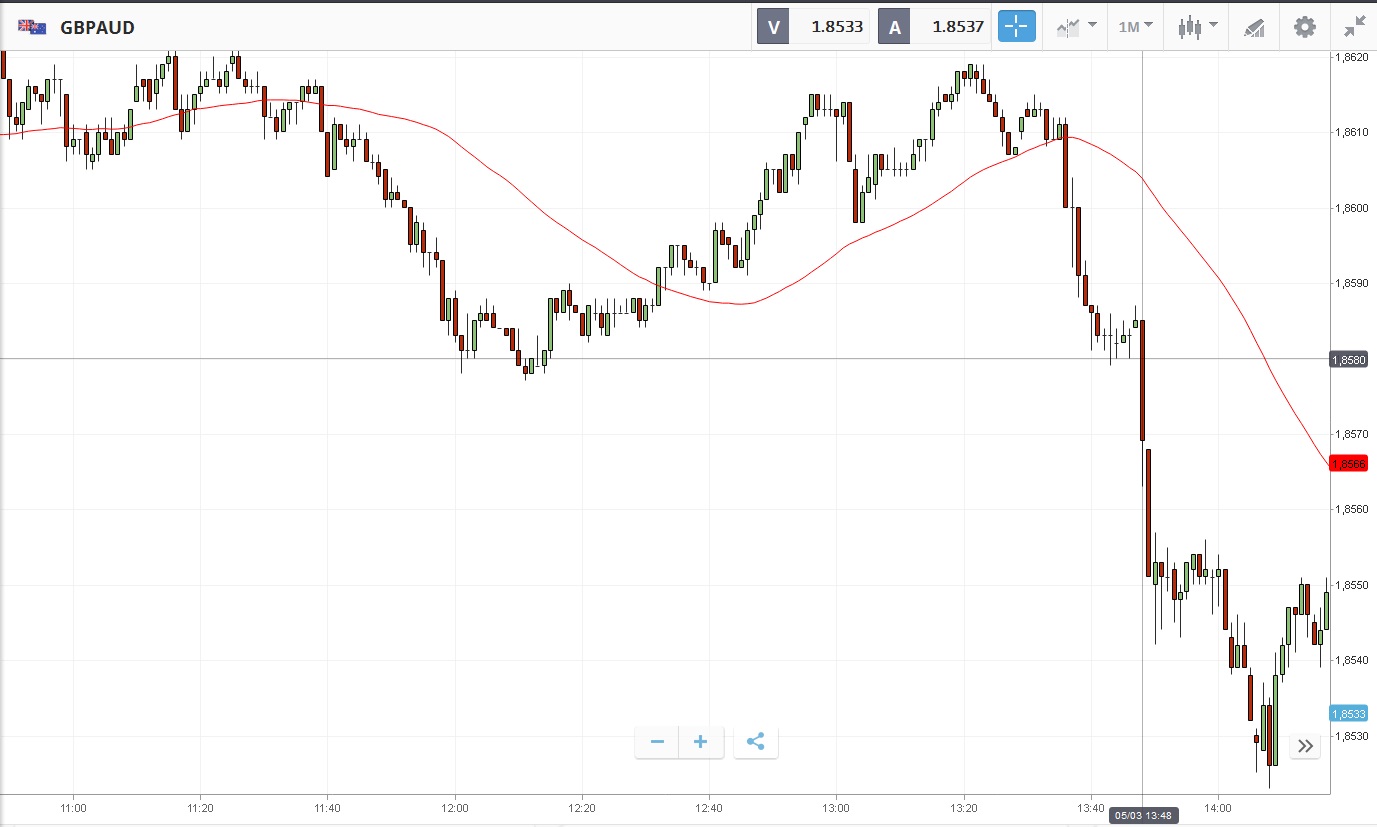Open the compare instruments dropdown
The image size is (1377, 827).
coord(1076,27)
